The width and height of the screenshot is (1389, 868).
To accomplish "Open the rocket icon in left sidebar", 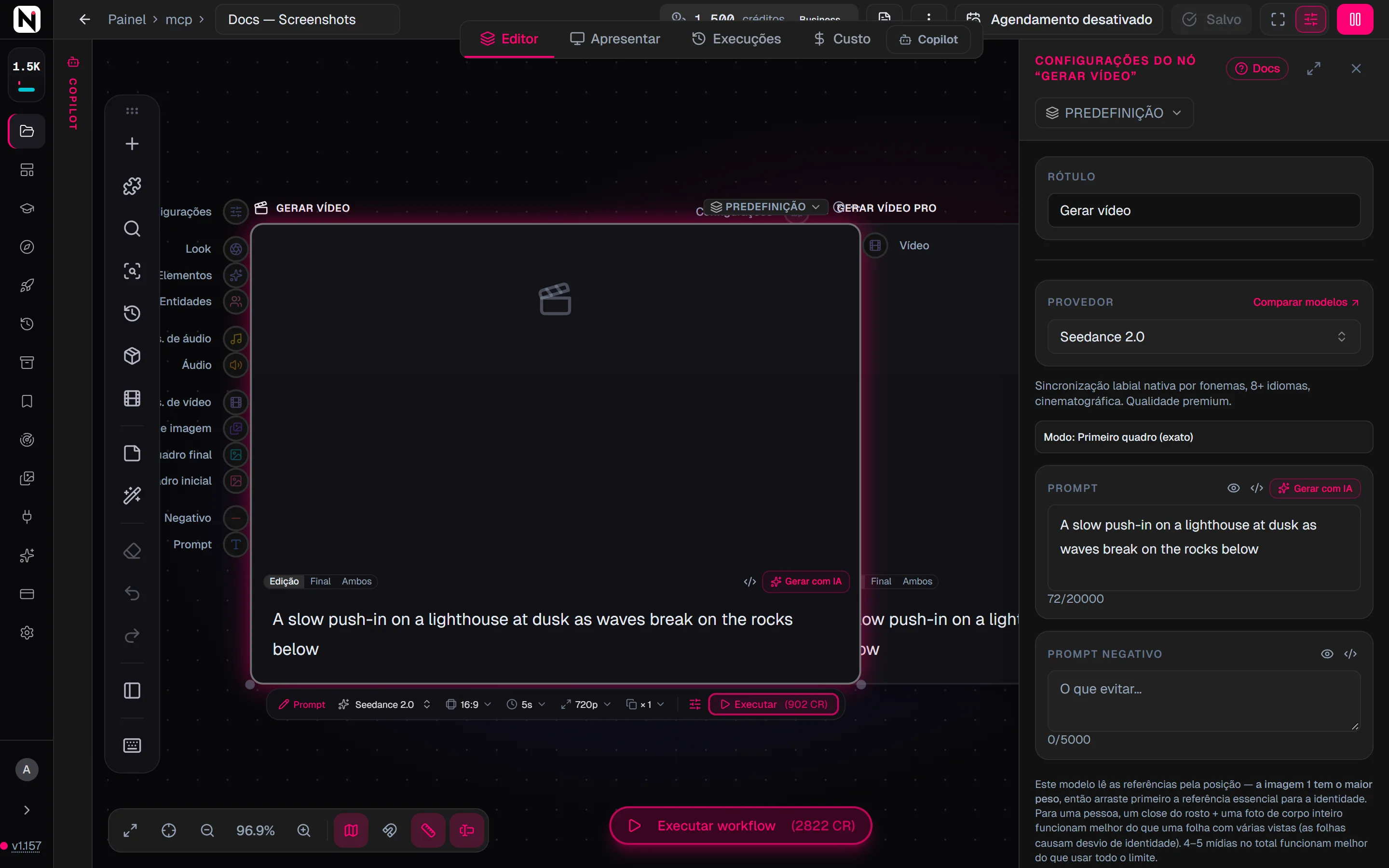I will click(27, 285).
